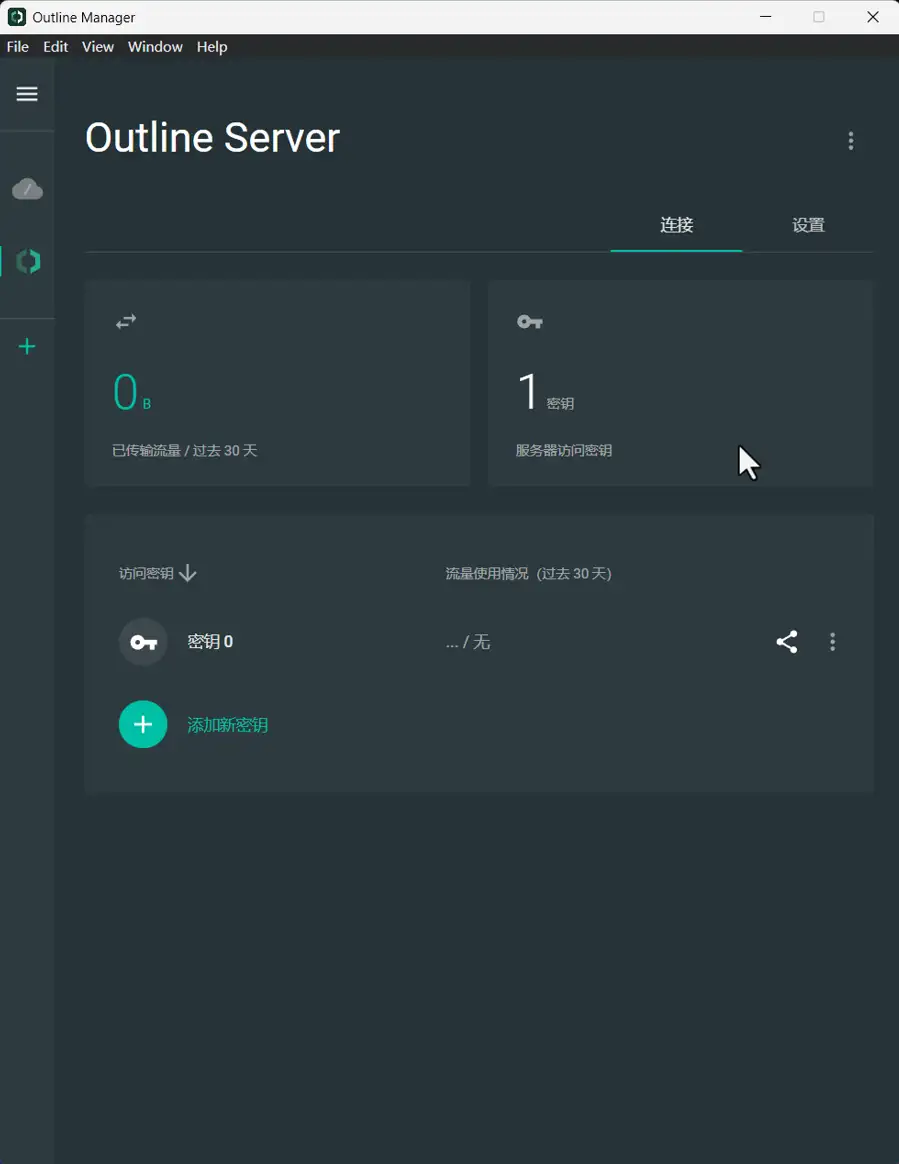The height and width of the screenshot is (1164, 899).
Task: Switch to the 连接 tab
Action: tap(676, 225)
